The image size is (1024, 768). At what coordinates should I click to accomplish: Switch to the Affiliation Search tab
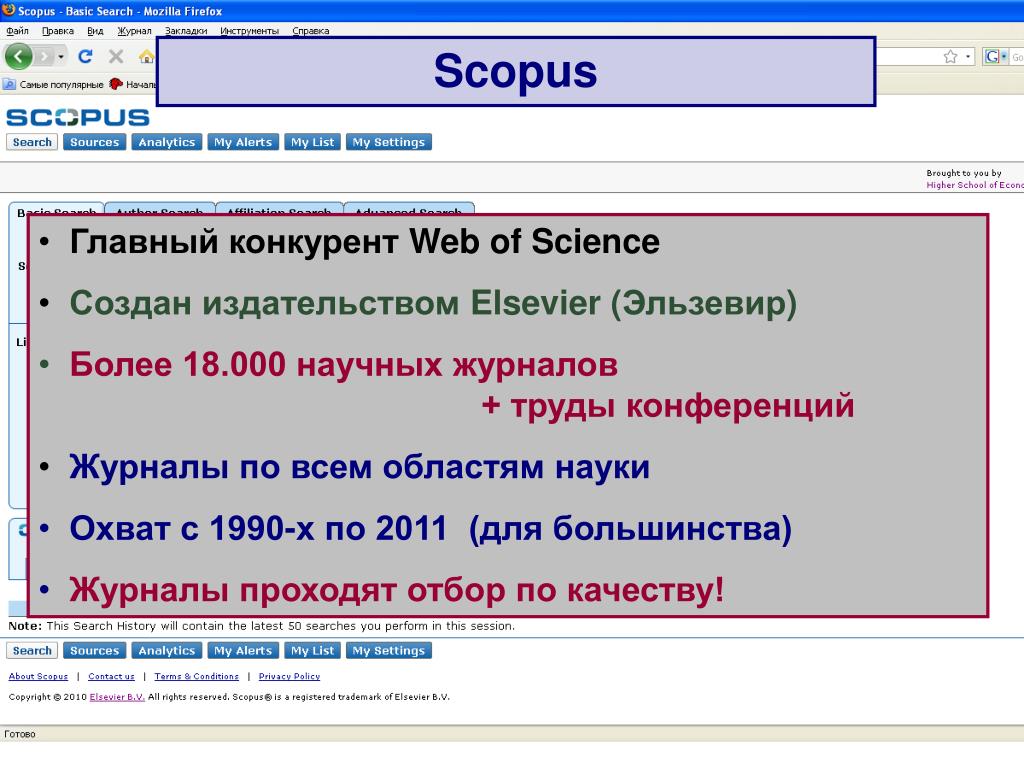coord(279,209)
